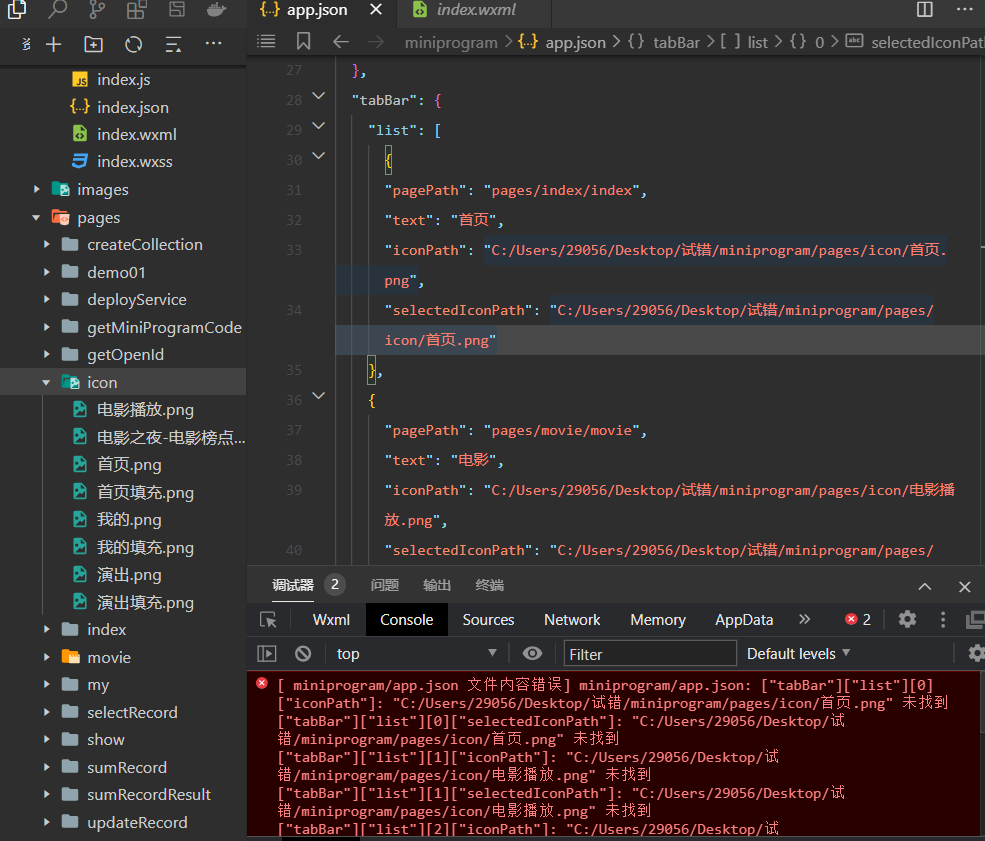Toggle the outline list icon in editor toolbar
The width and height of the screenshot is (985, 841).
coord(266,41)
